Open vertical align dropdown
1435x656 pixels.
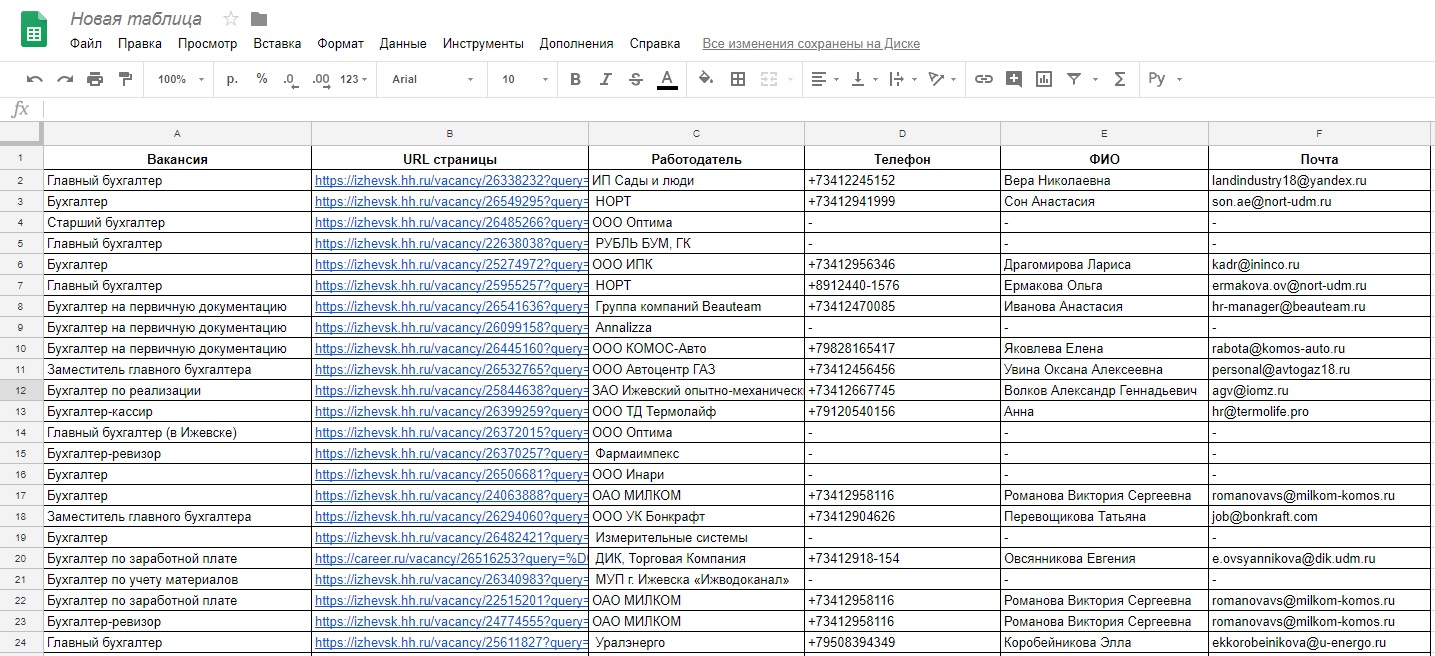point(864,79)
